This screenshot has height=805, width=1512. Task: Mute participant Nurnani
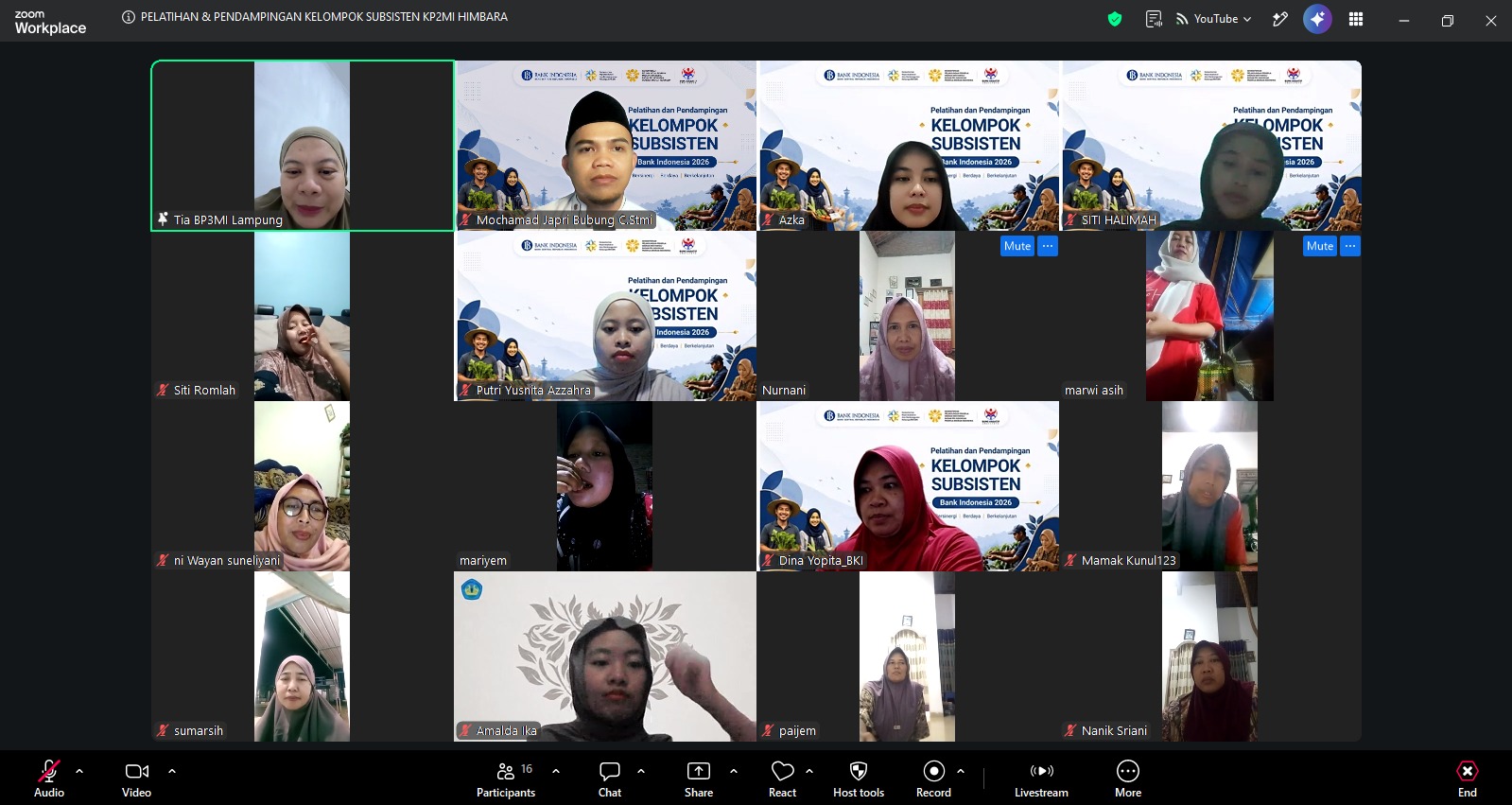pyautogui.click(x=1017, y=246)
